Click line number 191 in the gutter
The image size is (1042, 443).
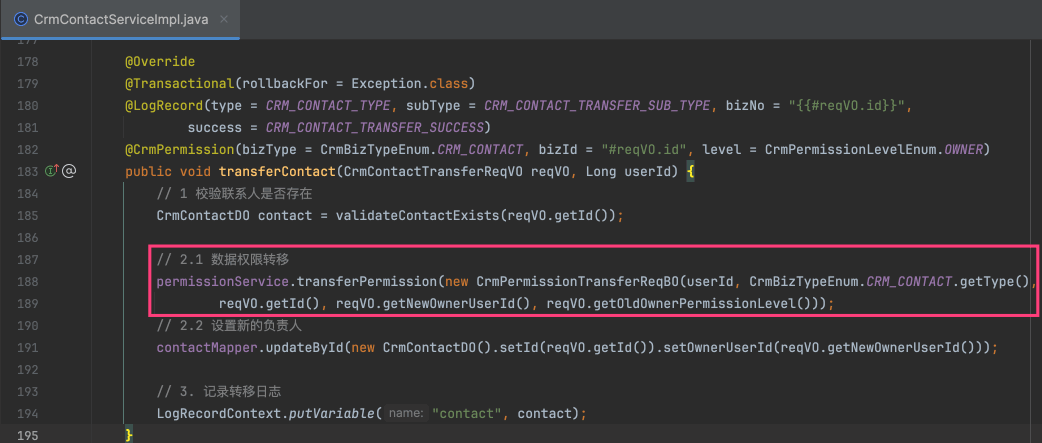(28, 347)
